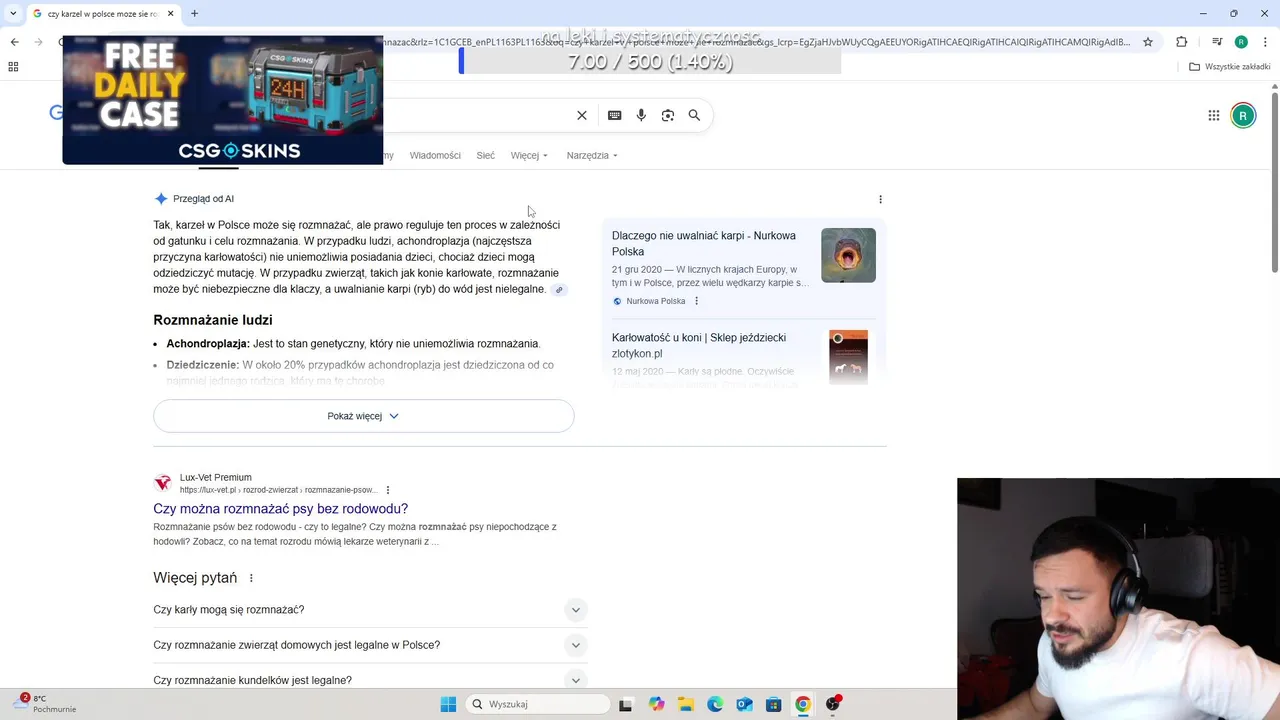Open Microsoft Edge from the taskbar

[715, 704]
